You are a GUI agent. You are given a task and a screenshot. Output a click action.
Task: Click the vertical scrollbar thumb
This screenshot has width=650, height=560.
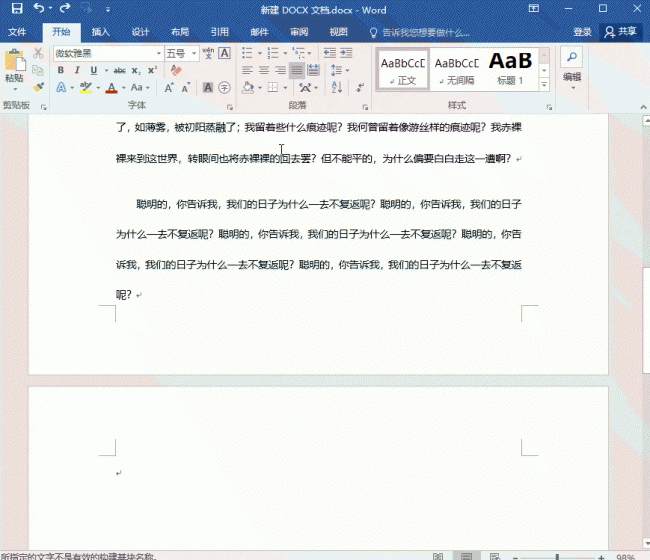coord(646,320)
